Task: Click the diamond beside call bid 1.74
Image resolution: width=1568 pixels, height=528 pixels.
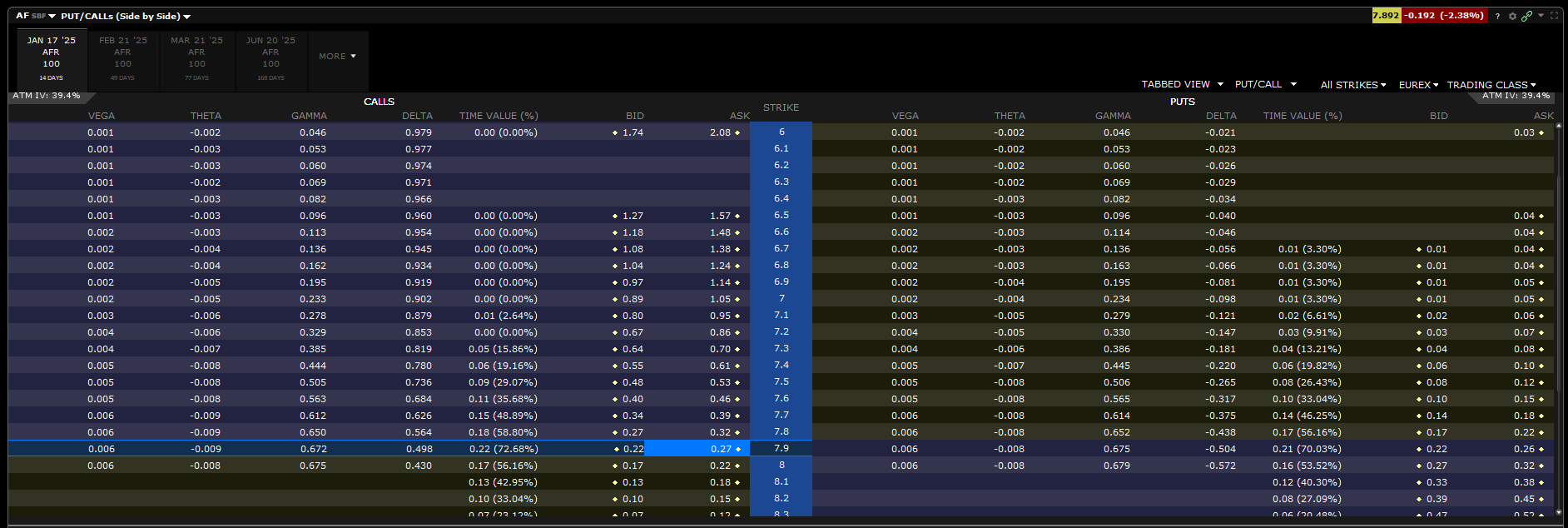Action: 615,132
